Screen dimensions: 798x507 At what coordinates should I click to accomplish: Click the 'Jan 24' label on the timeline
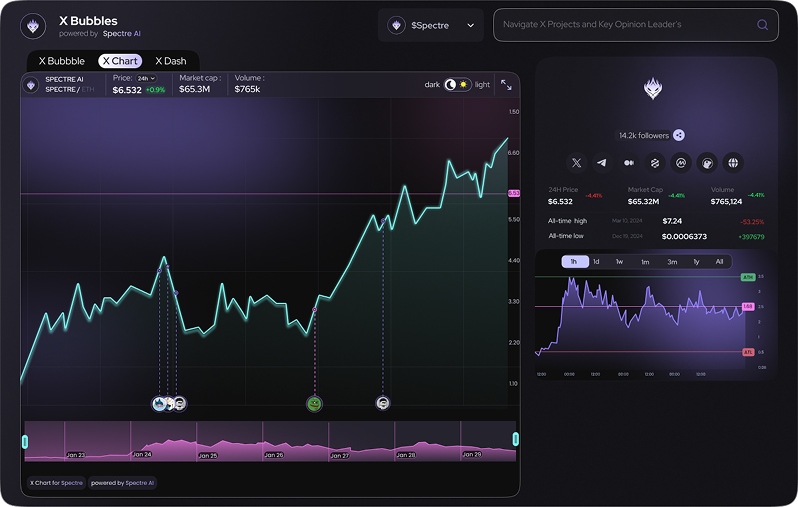coord(142,455)
